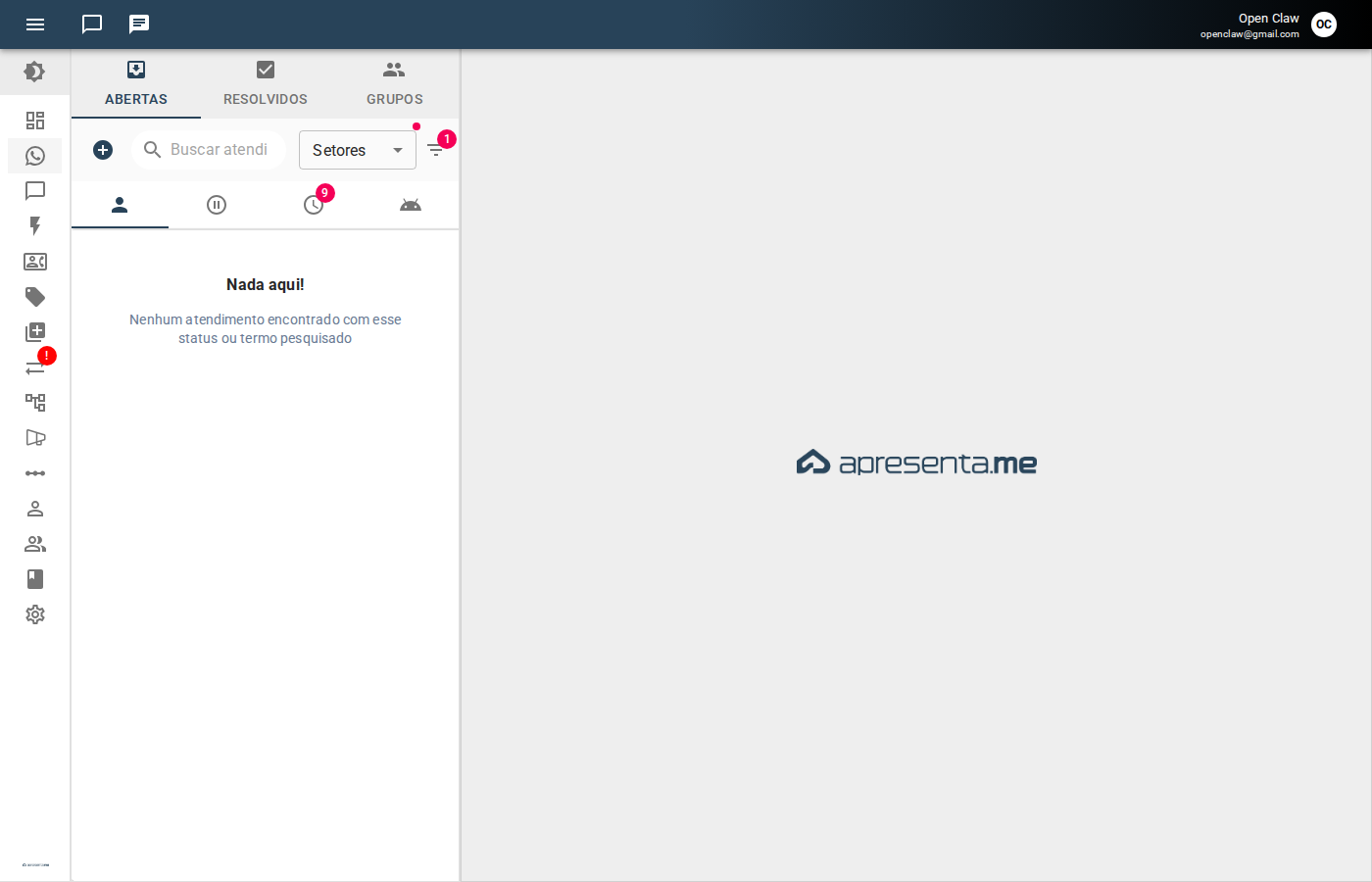Toggle the dark mode brightness icon
Viewport: 1372px width, 882px height.
coord(34,72)
